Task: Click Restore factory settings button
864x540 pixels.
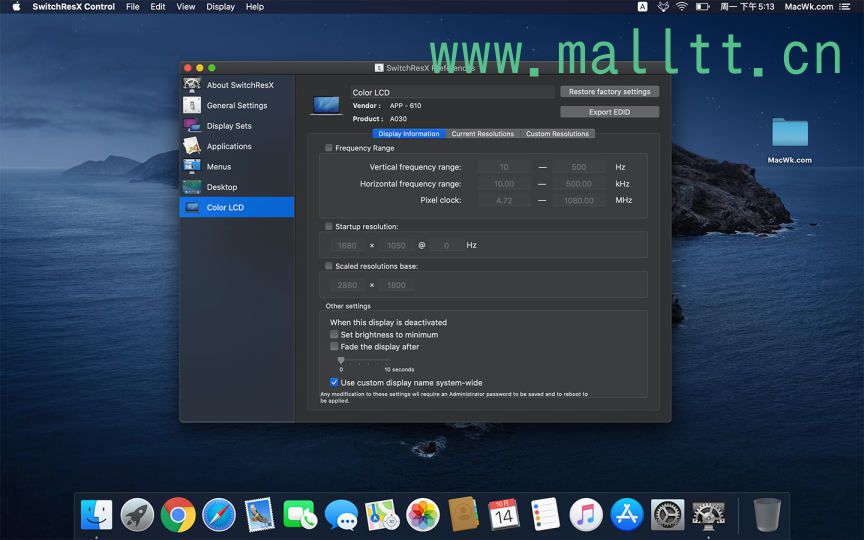Action: coord(609,91)
